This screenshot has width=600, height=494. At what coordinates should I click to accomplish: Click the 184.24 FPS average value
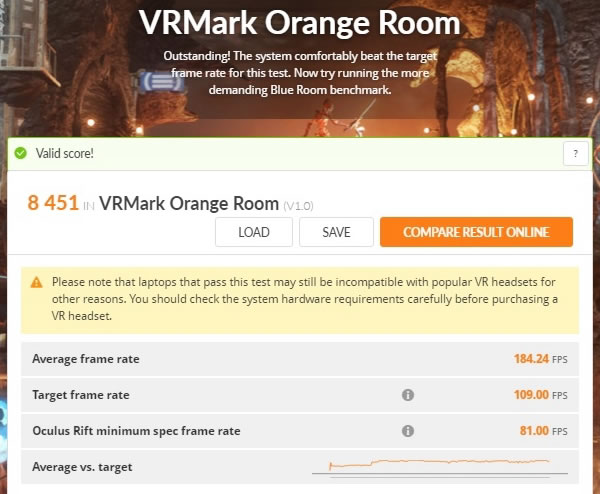click(x=540, y=359)
